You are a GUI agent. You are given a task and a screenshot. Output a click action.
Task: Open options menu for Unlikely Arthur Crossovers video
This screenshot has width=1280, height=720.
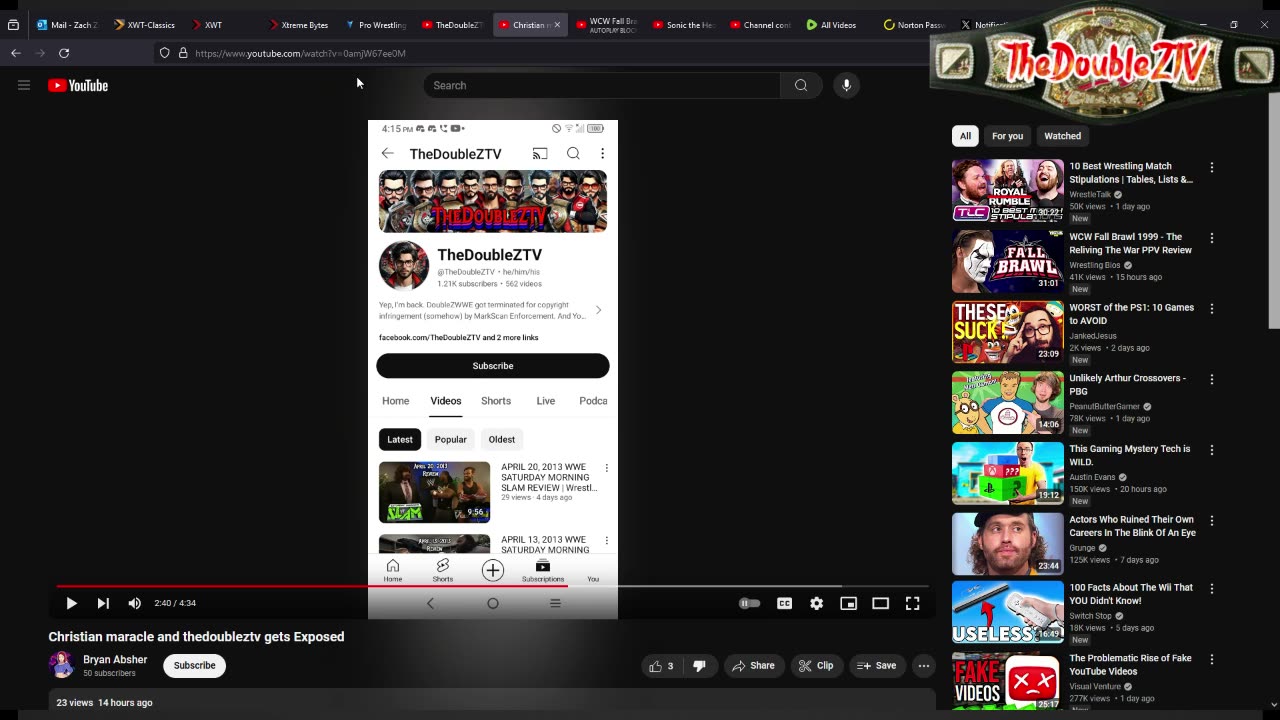click(1212, 380)
